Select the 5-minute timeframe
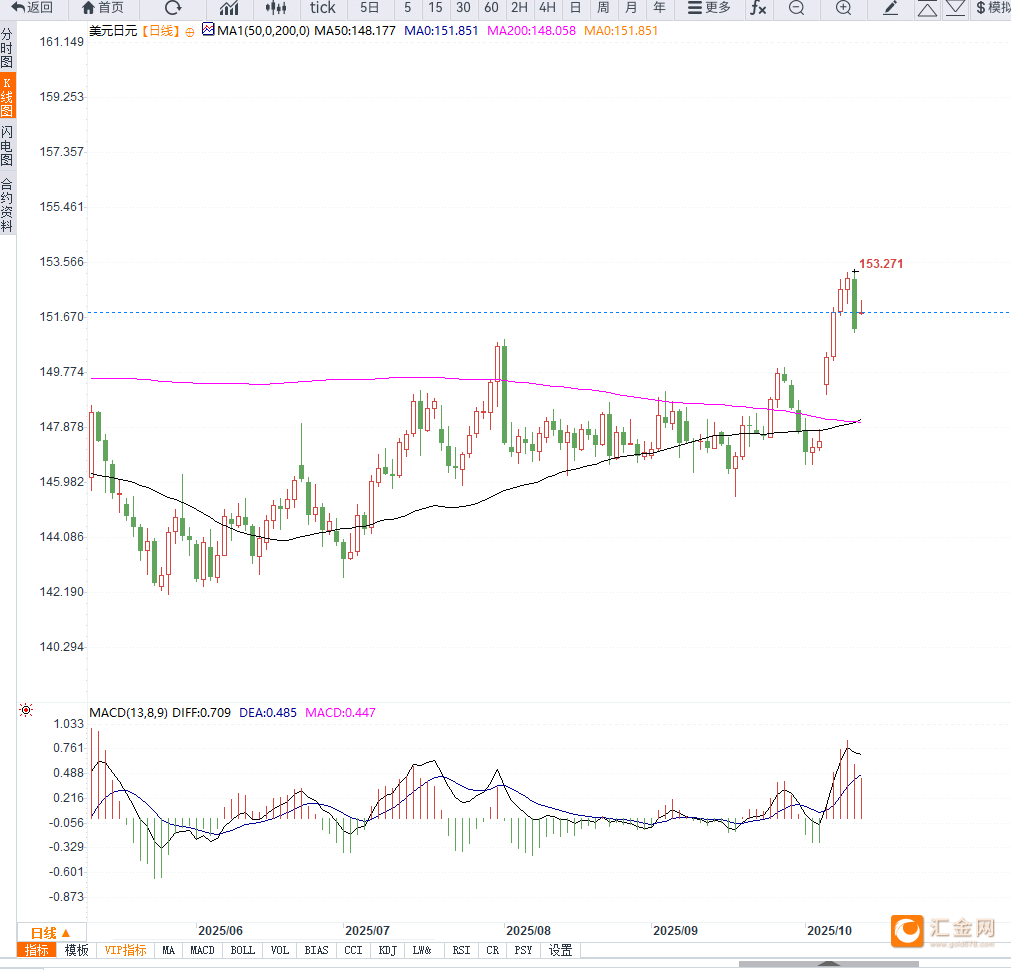 point(407,8)
